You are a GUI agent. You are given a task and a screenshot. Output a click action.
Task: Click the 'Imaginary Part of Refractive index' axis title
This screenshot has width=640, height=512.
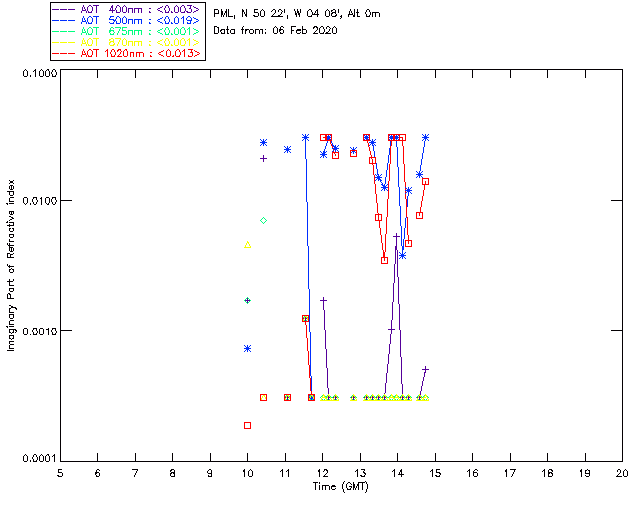[x=11, y=265]
